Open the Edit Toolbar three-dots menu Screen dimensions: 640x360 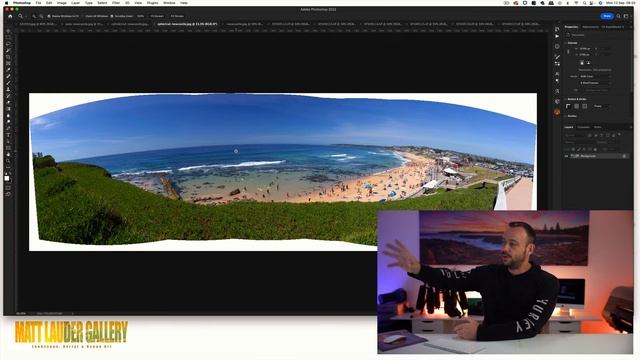[8, 168]
